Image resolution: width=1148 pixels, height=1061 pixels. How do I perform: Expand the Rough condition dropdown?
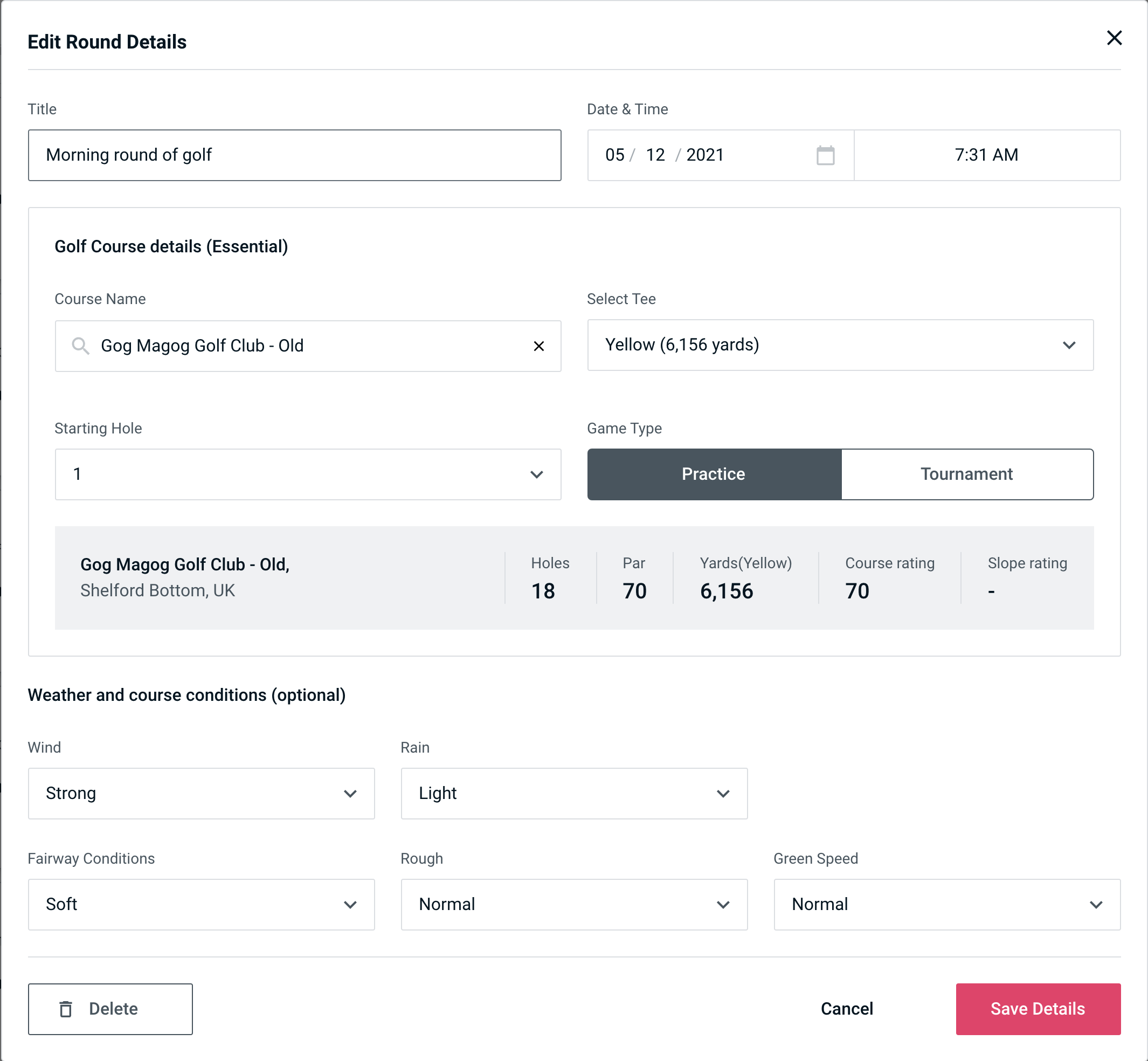(573, 905)
